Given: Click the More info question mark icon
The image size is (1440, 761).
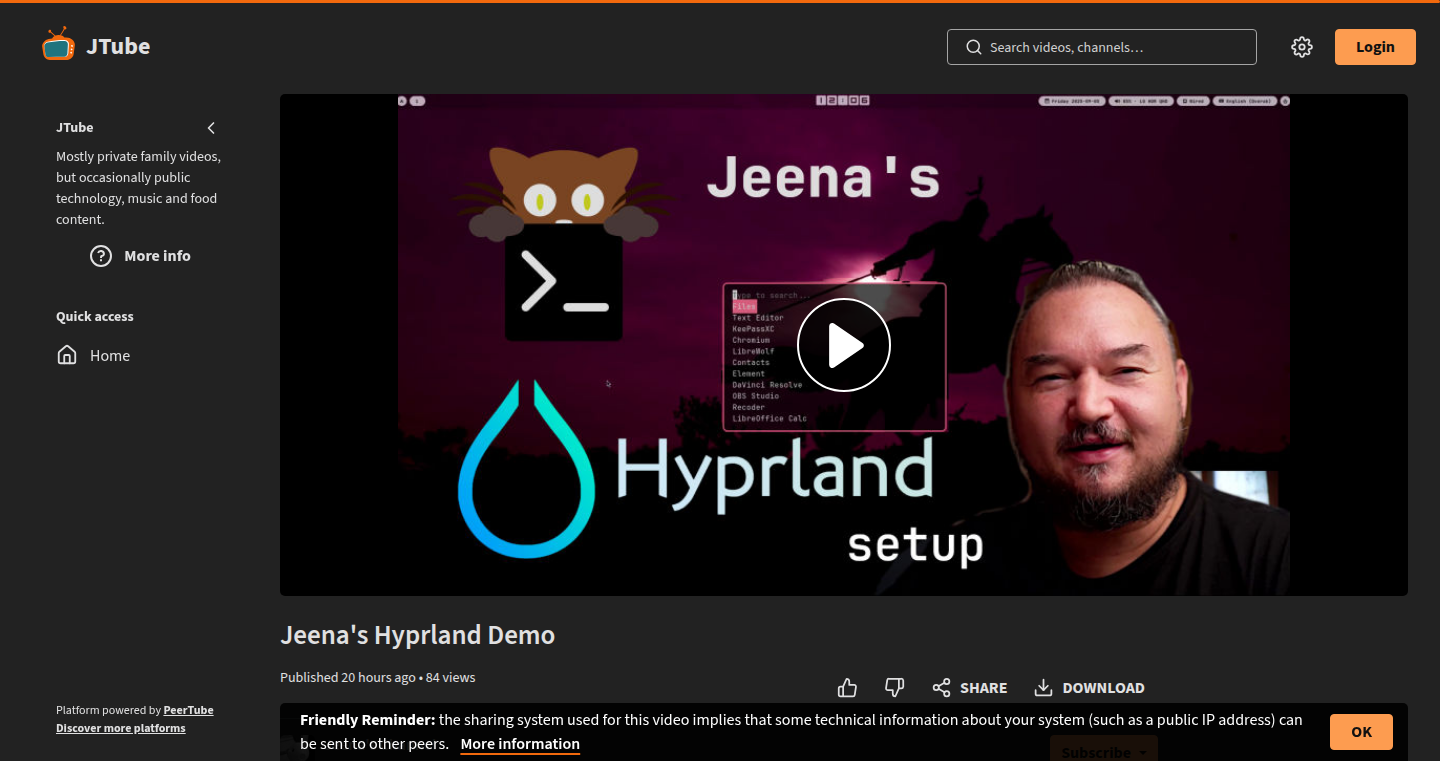Looking at the screenshot, I should pos(101,256).
